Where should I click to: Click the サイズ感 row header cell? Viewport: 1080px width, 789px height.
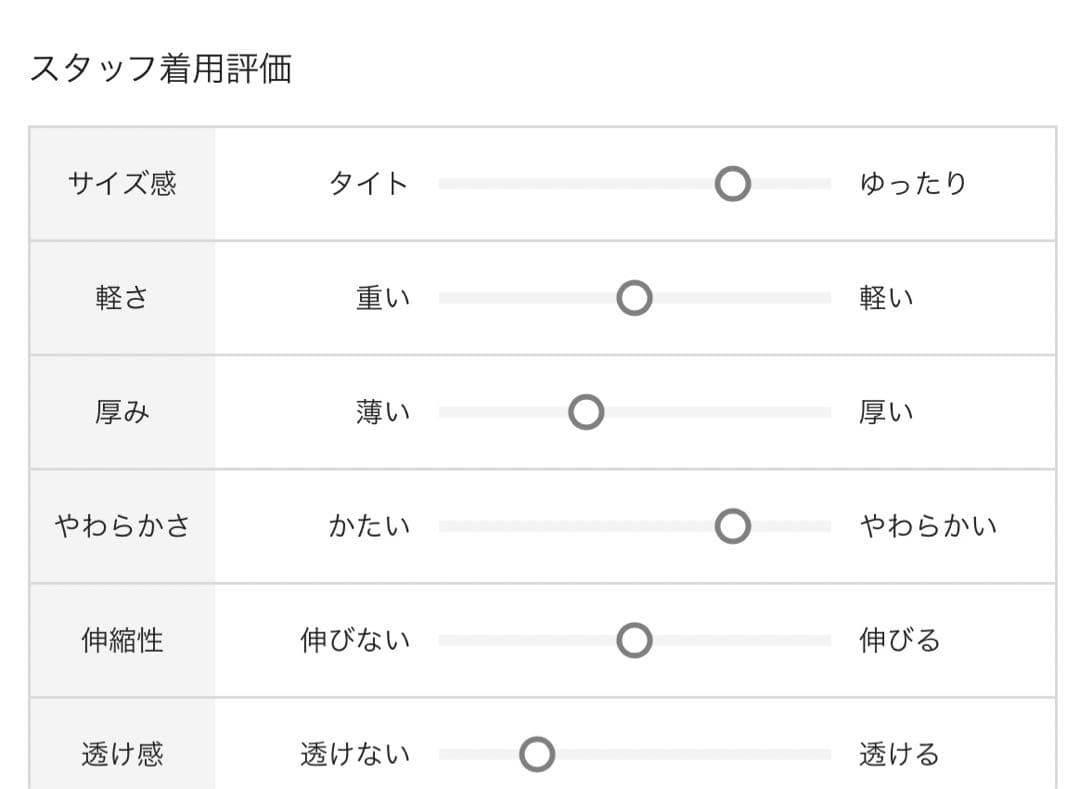click(x=121, y=184)
